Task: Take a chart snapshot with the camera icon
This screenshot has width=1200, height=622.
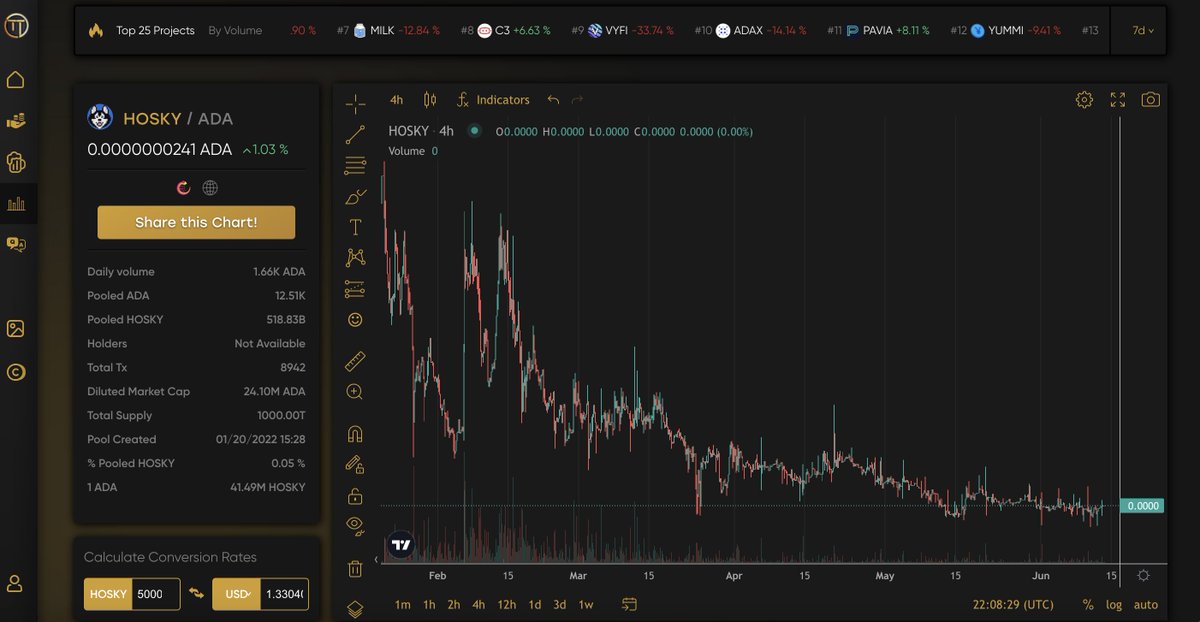Action: (1151, 100)
